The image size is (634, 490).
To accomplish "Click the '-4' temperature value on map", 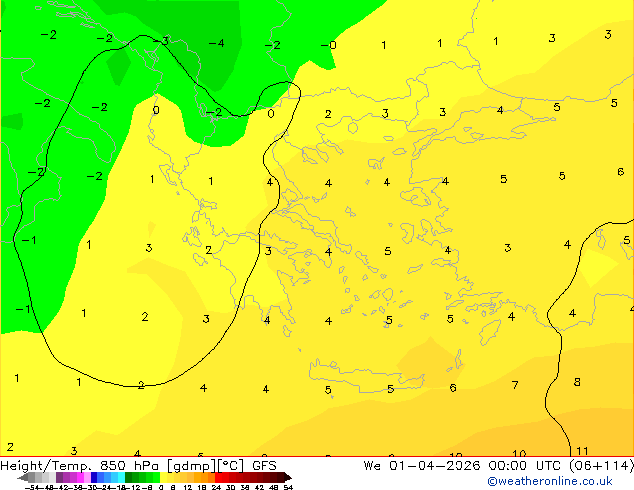I will [216, 43].
